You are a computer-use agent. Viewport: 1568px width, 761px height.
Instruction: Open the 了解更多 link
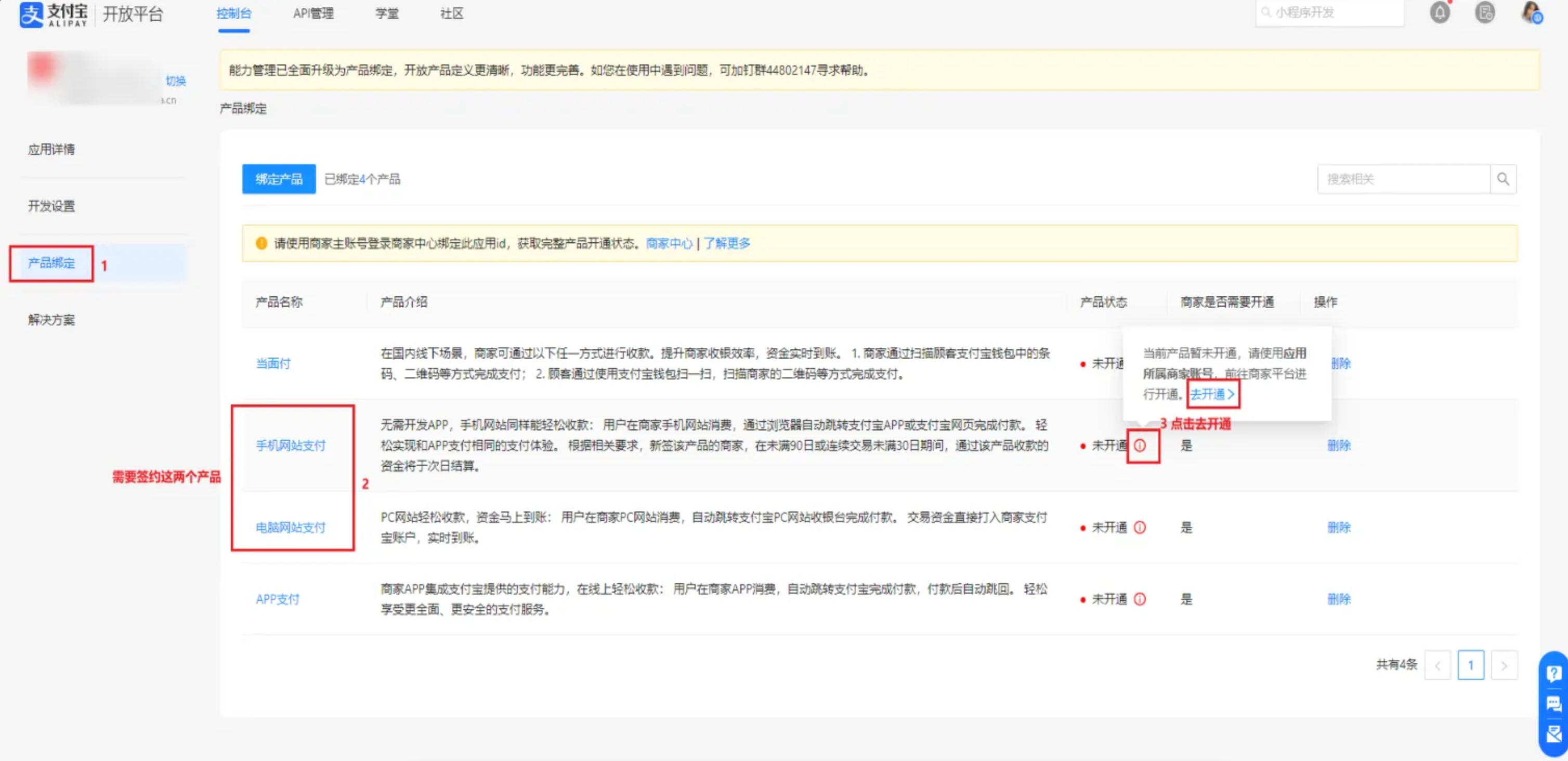point(727,243)
